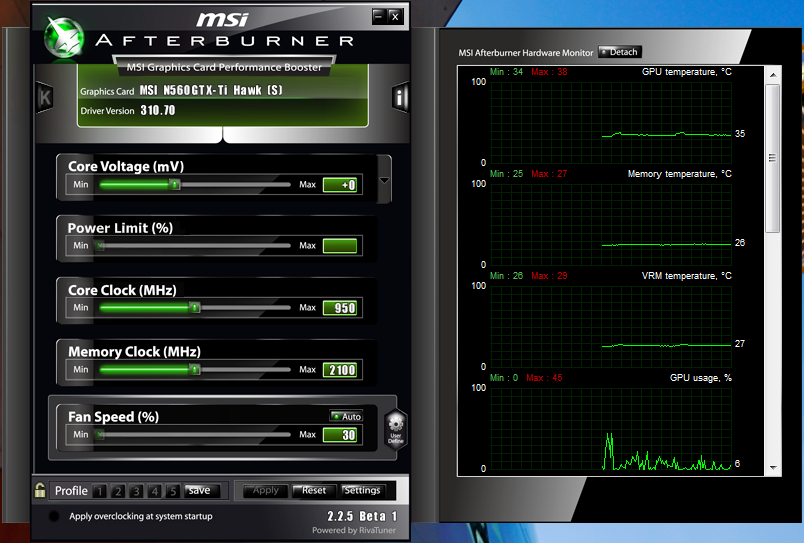Screen dimensions: 804x543
Task: Select profile slot 3
Action: [x=136, y=491]
